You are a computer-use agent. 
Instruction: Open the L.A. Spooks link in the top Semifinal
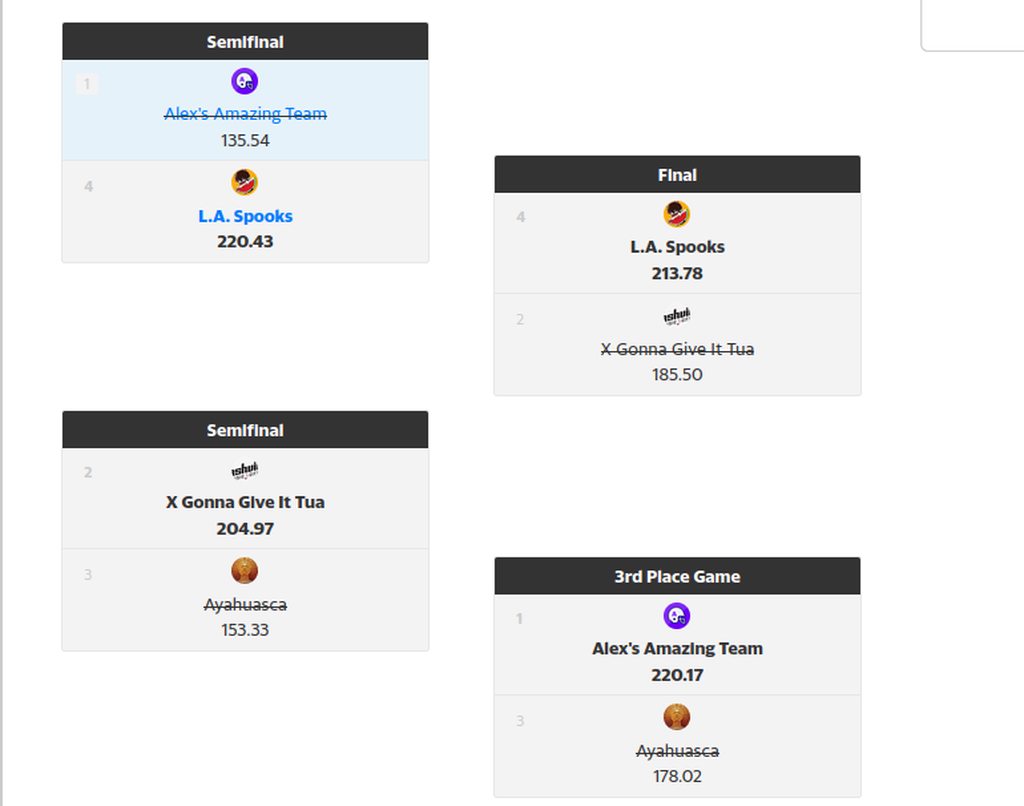point(245,216)
